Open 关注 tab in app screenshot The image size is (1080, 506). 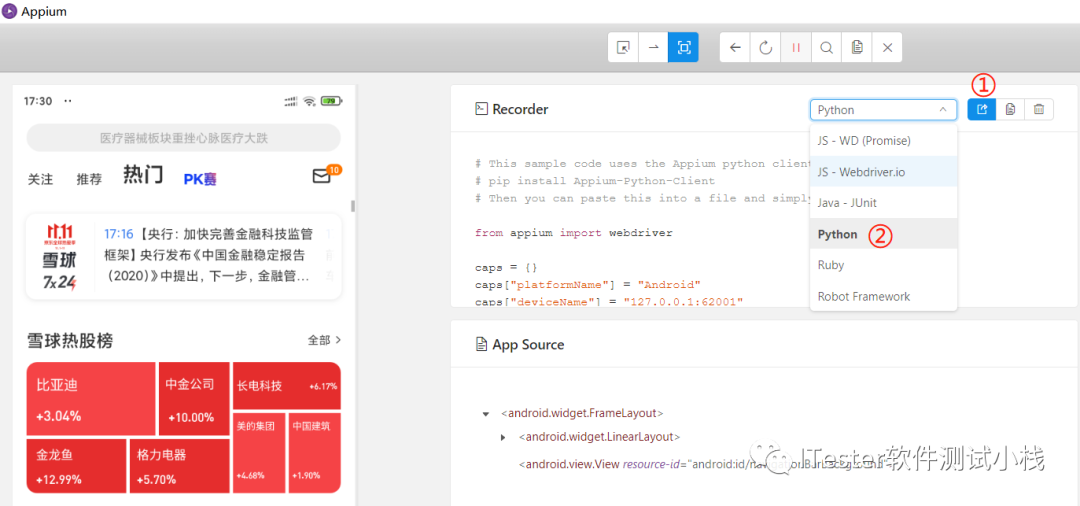pos(40,179)
